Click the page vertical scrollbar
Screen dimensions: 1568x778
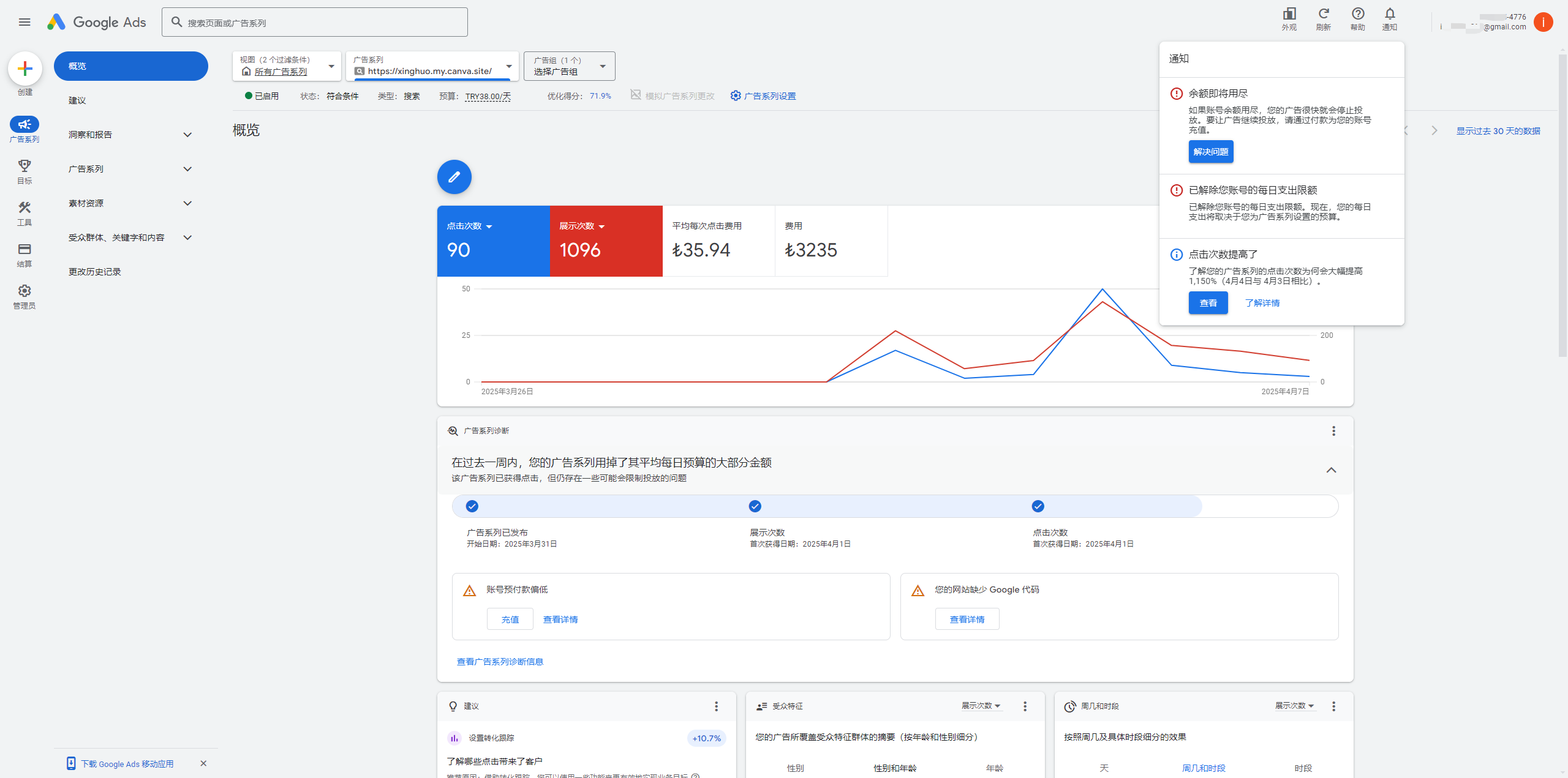click(x=1562, y=205)
